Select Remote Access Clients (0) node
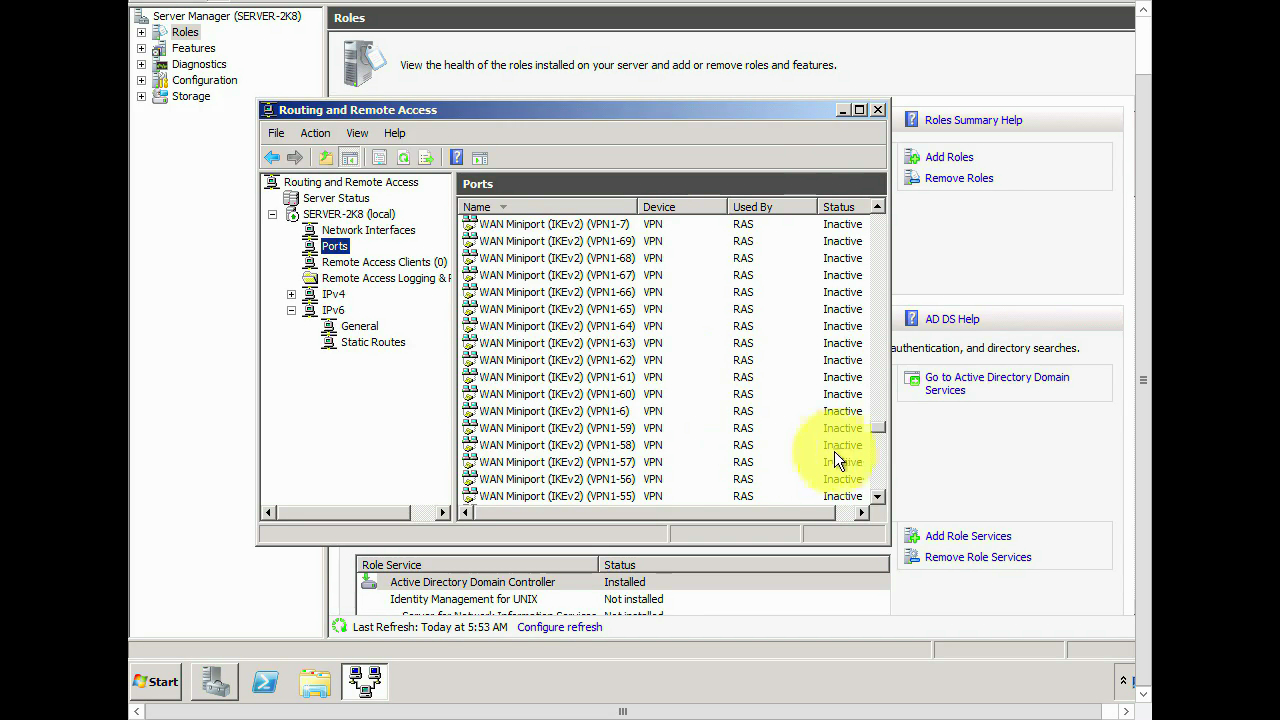1280x720 pixels. tap(384, 262)
